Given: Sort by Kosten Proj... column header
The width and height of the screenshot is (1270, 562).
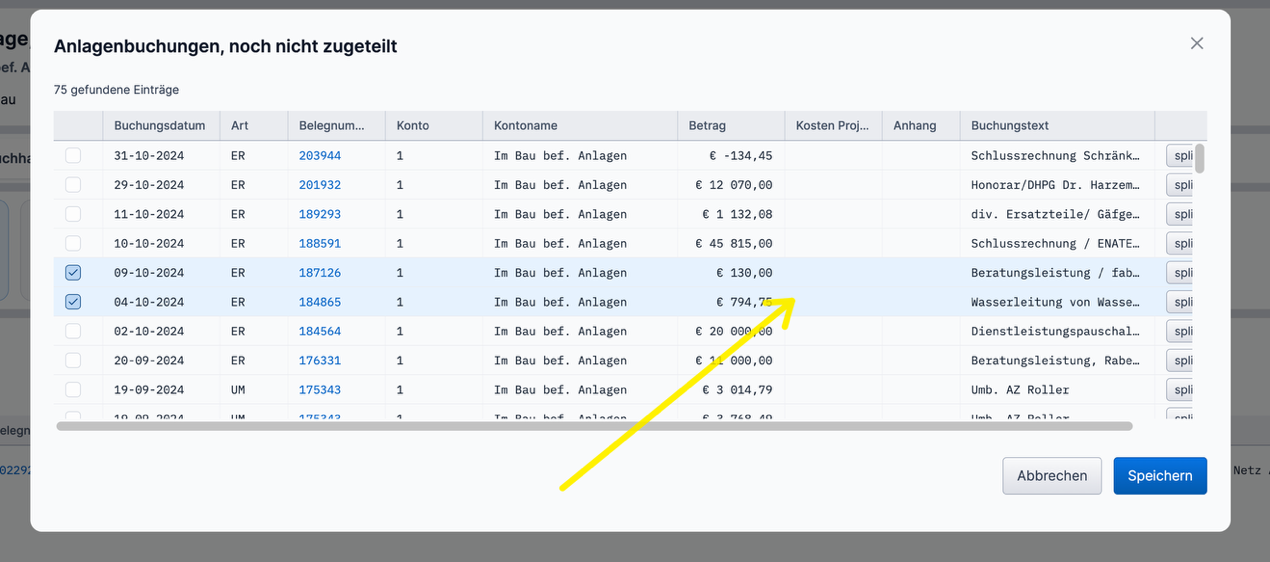Looking at the screenshot, I should (x=833, y=126).
